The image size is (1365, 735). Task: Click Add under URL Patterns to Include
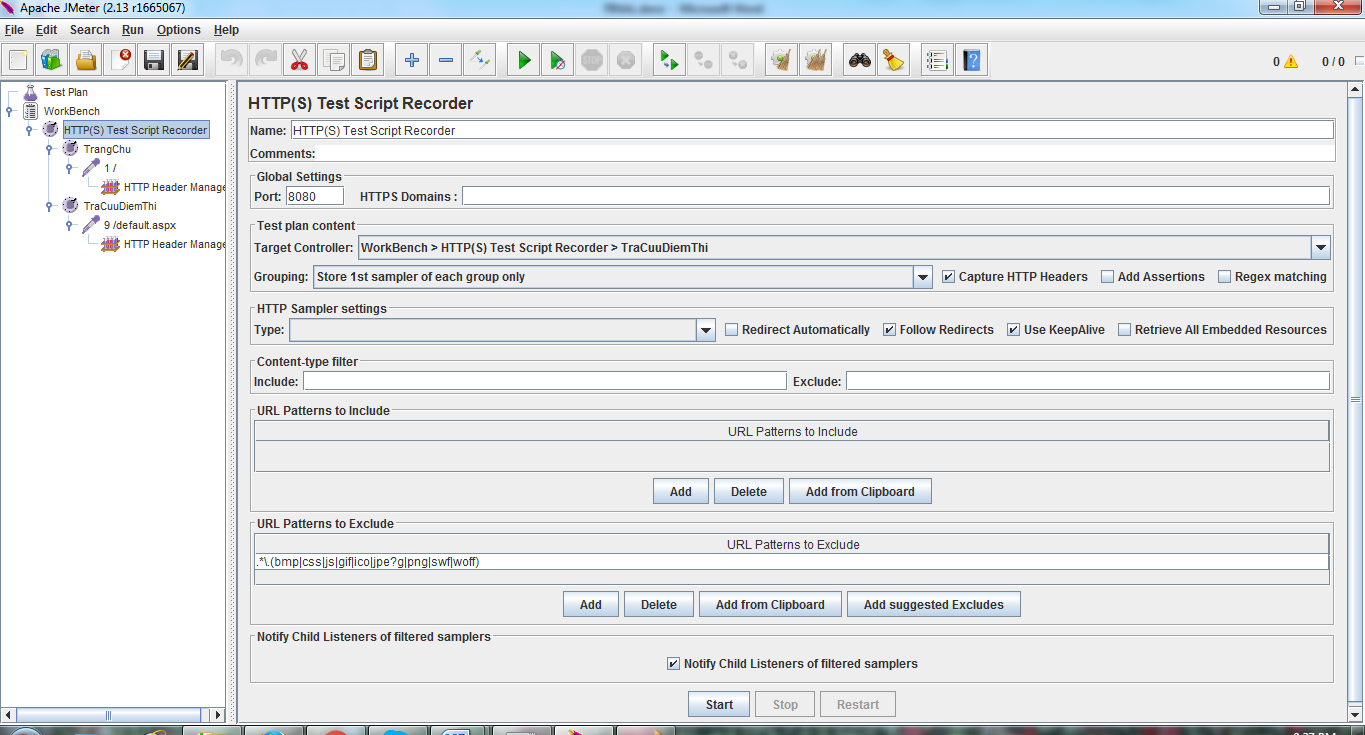pyautogui.click(x=681, y=492)
